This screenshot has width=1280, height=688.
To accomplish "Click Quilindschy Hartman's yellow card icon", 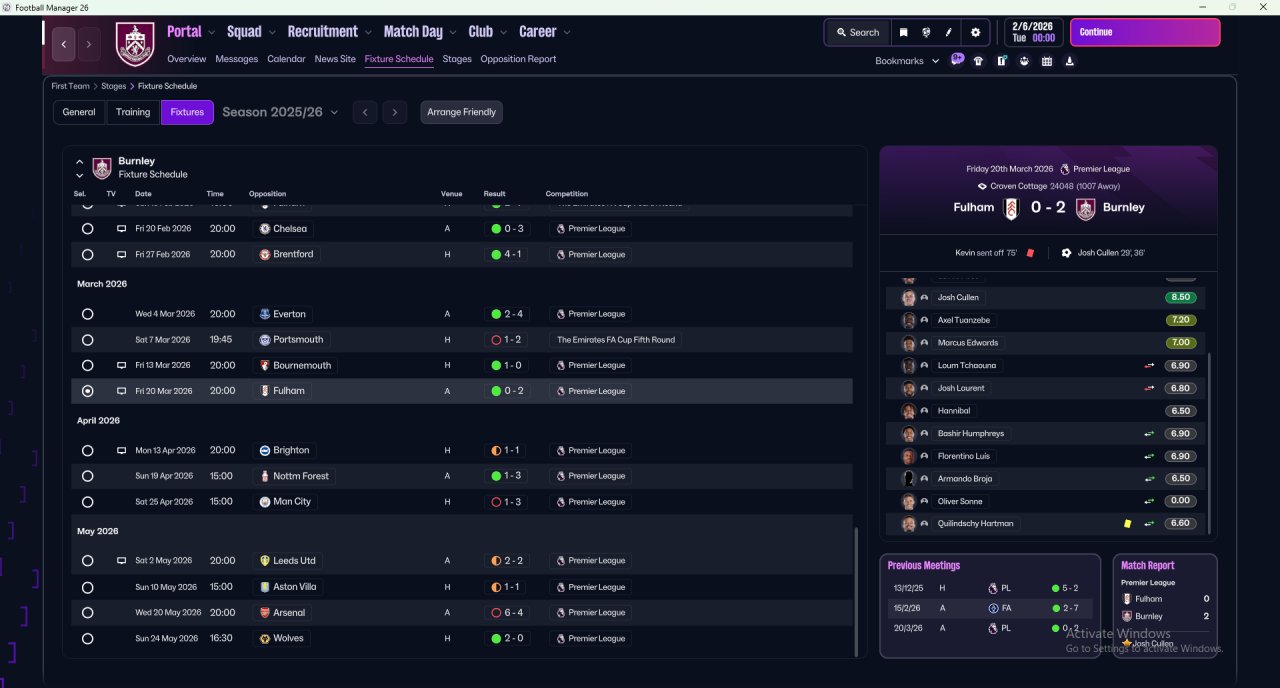I will coord(1128,523).
